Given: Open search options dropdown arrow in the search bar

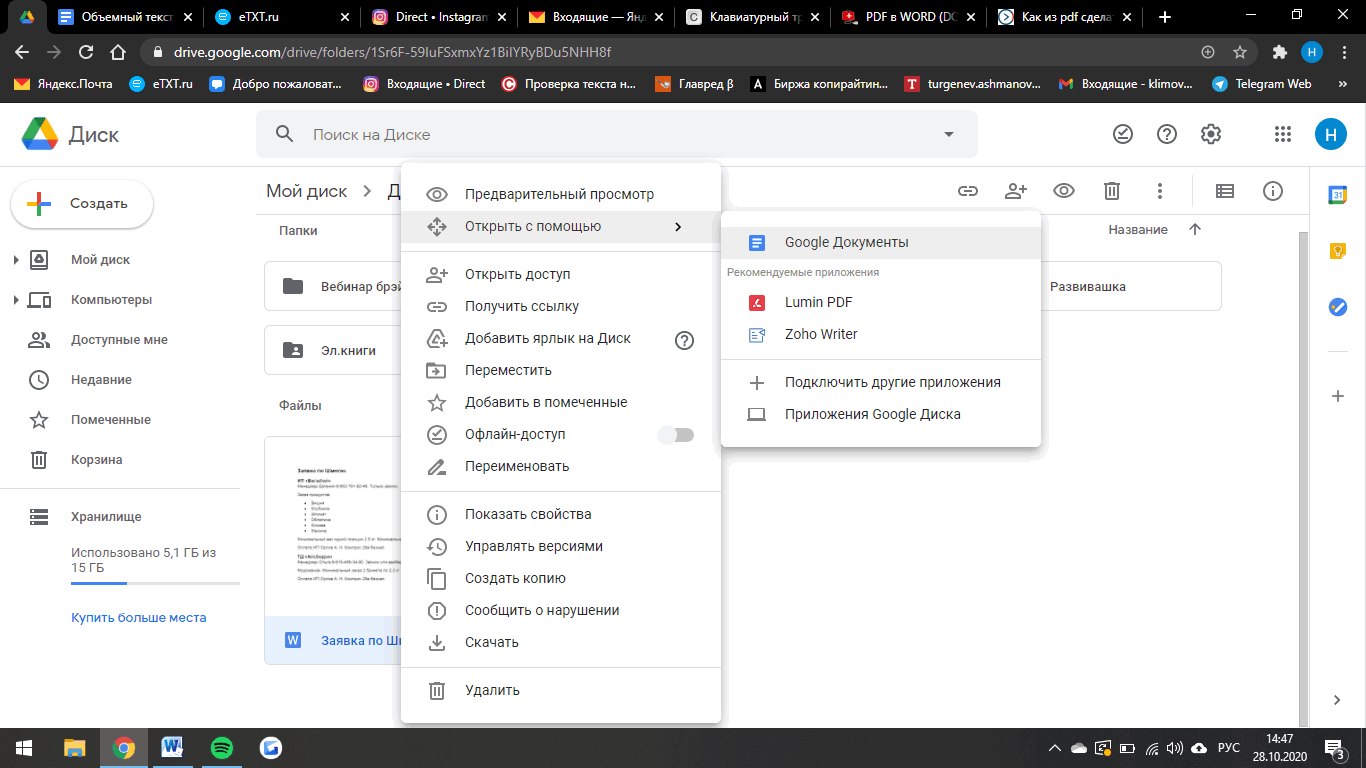Looking at the screenshot, I should point(948,134).
